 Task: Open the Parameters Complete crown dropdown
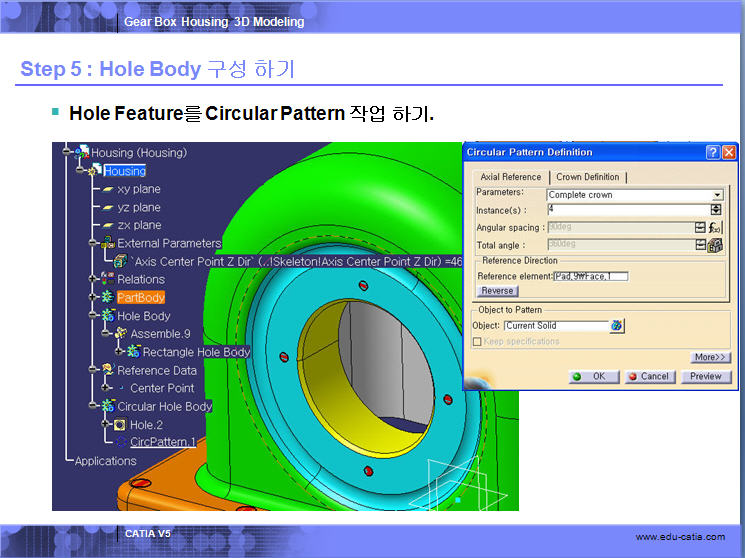(717, 195)
